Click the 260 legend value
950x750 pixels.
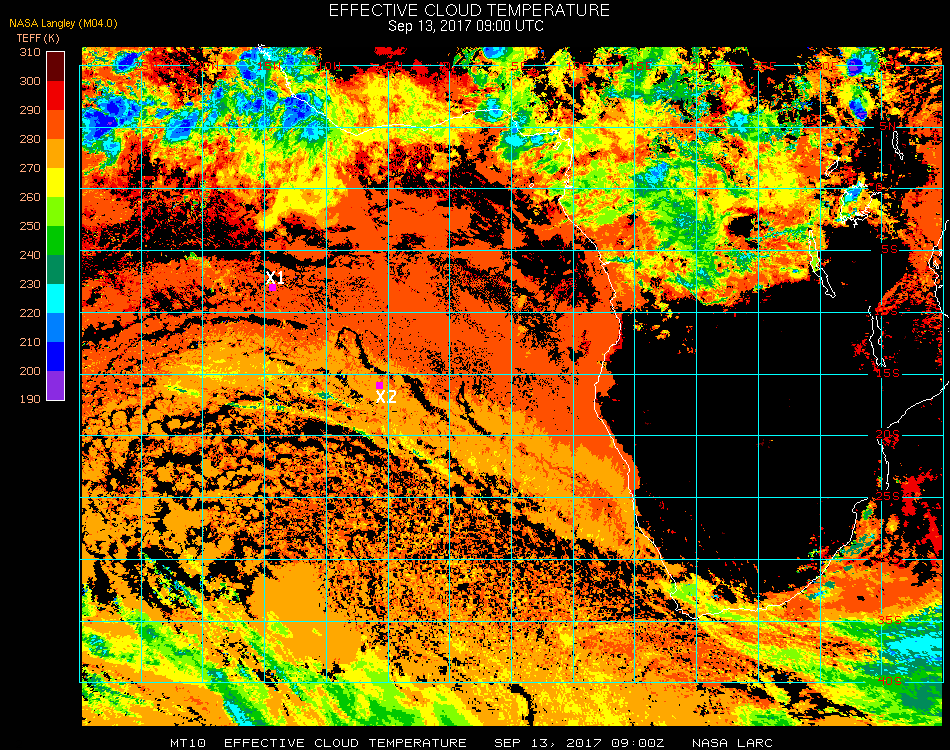pyautogui.click(x=30, y=197)
